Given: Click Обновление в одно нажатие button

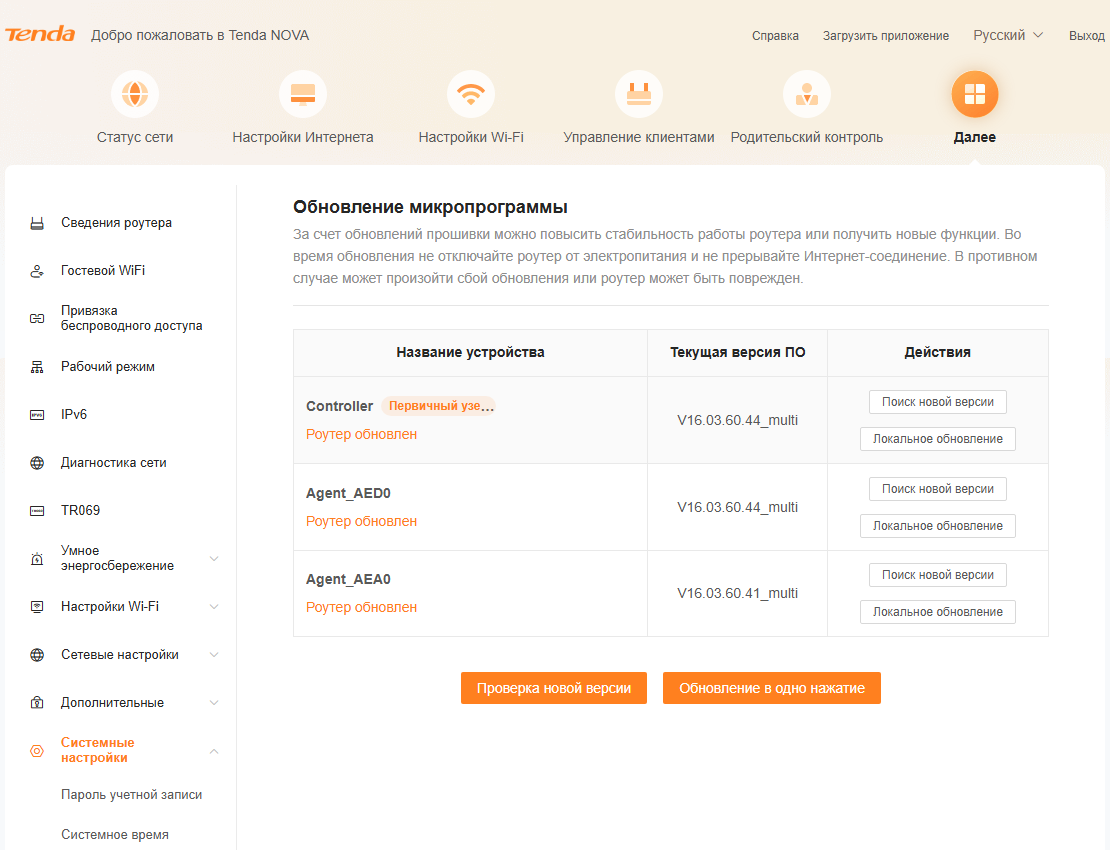Looking at the screenshot, I should click(772, 688).
